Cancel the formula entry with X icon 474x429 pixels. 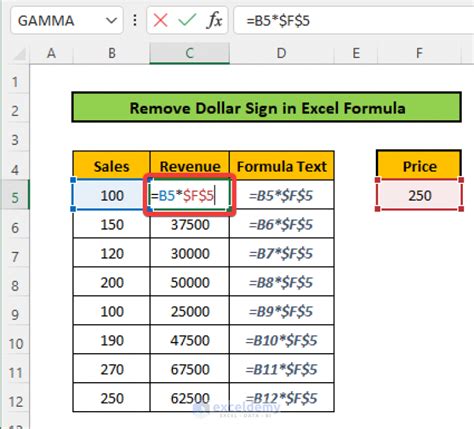click(160, 21)
